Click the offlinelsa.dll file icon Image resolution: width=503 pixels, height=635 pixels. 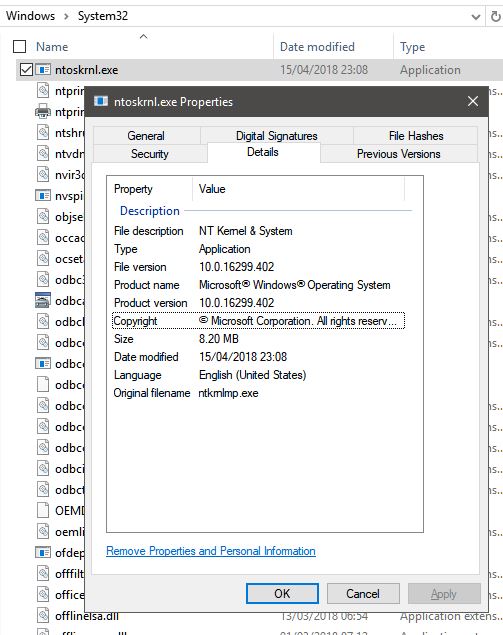[43, 616]
